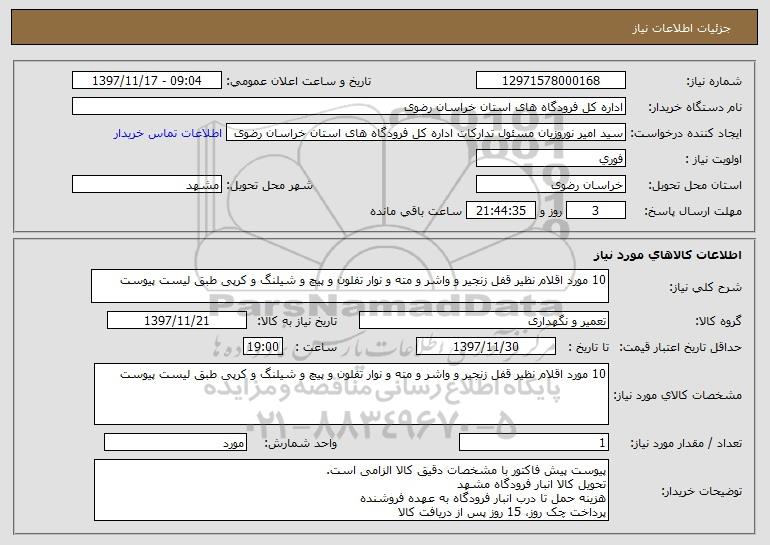The width and height of the screenshot is (770, 545).
Task: Click the announcement date field 1397/11/17 - 09:04
Action: pos(146,81)
